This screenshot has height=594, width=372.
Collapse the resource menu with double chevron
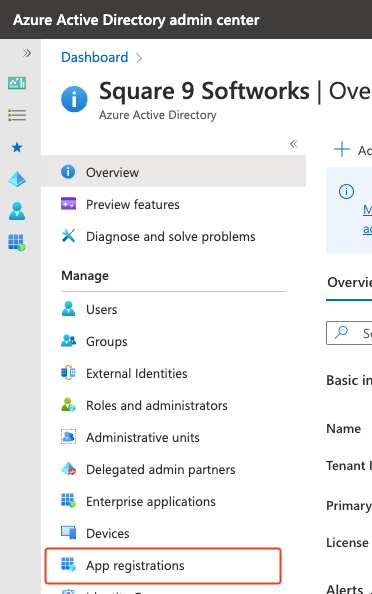pyautogui.click(x=294, y=144)
